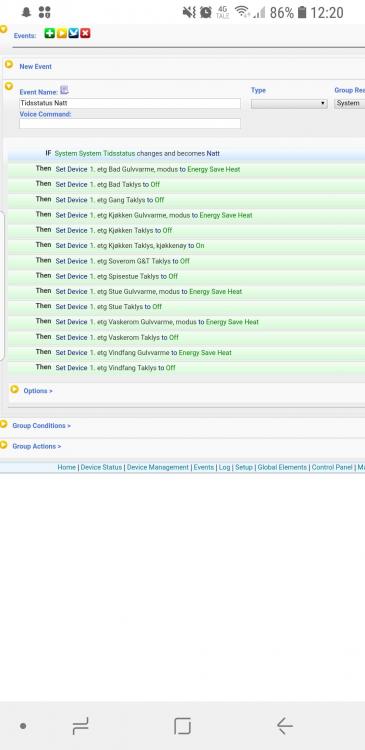Select the IF Tidsstatus becomes Natt trigger row

coord(186,154)
